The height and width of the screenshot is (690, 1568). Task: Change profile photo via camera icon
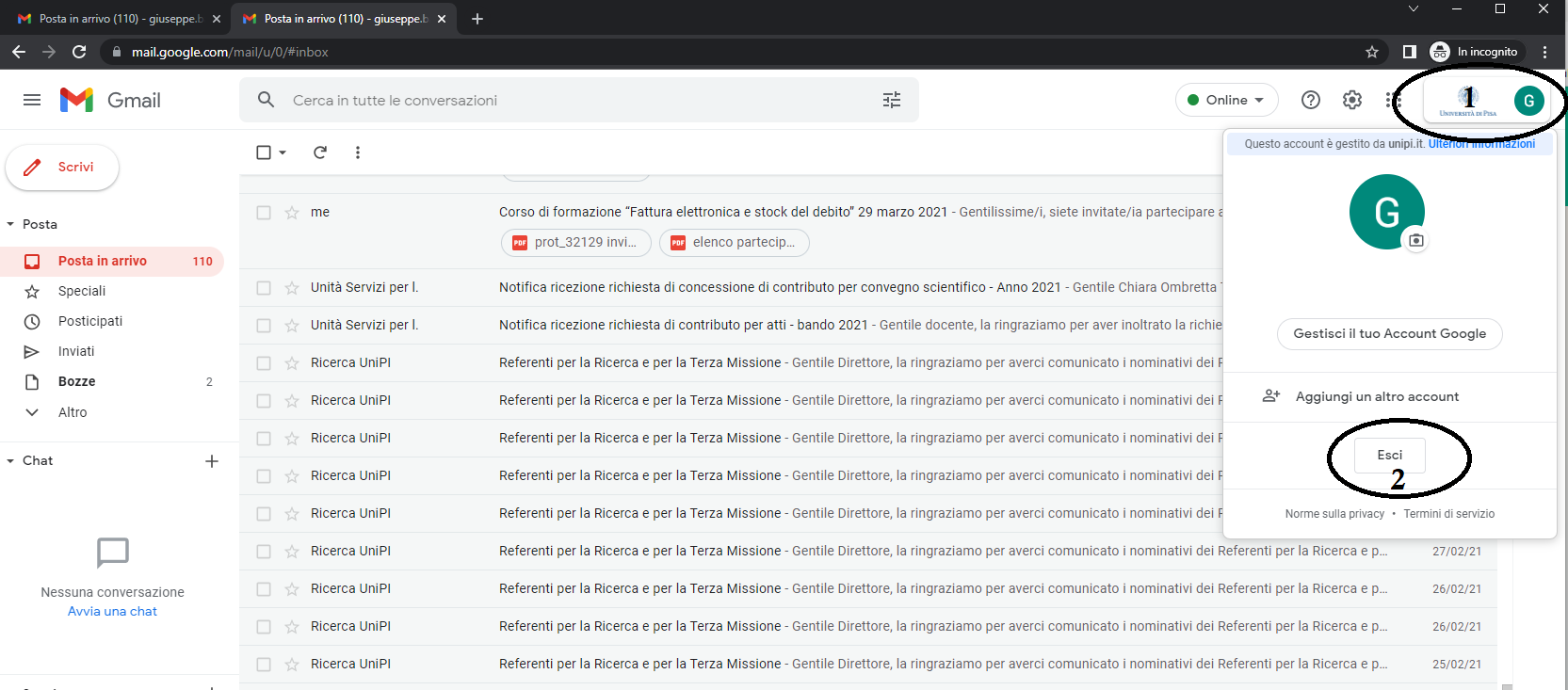(x=1415, y=240)
